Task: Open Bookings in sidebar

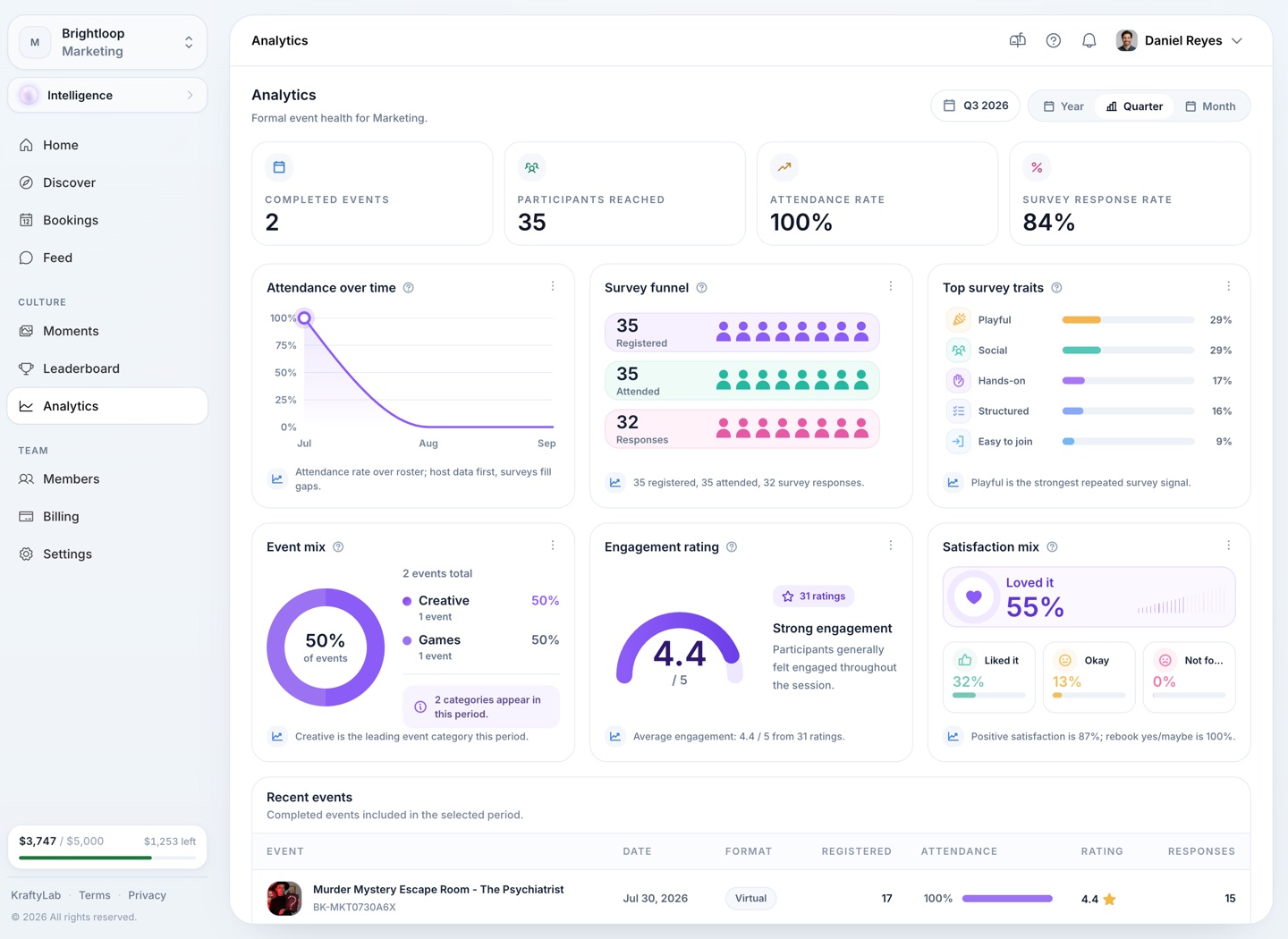Action: pyautogui.click(x=107, y=220)
